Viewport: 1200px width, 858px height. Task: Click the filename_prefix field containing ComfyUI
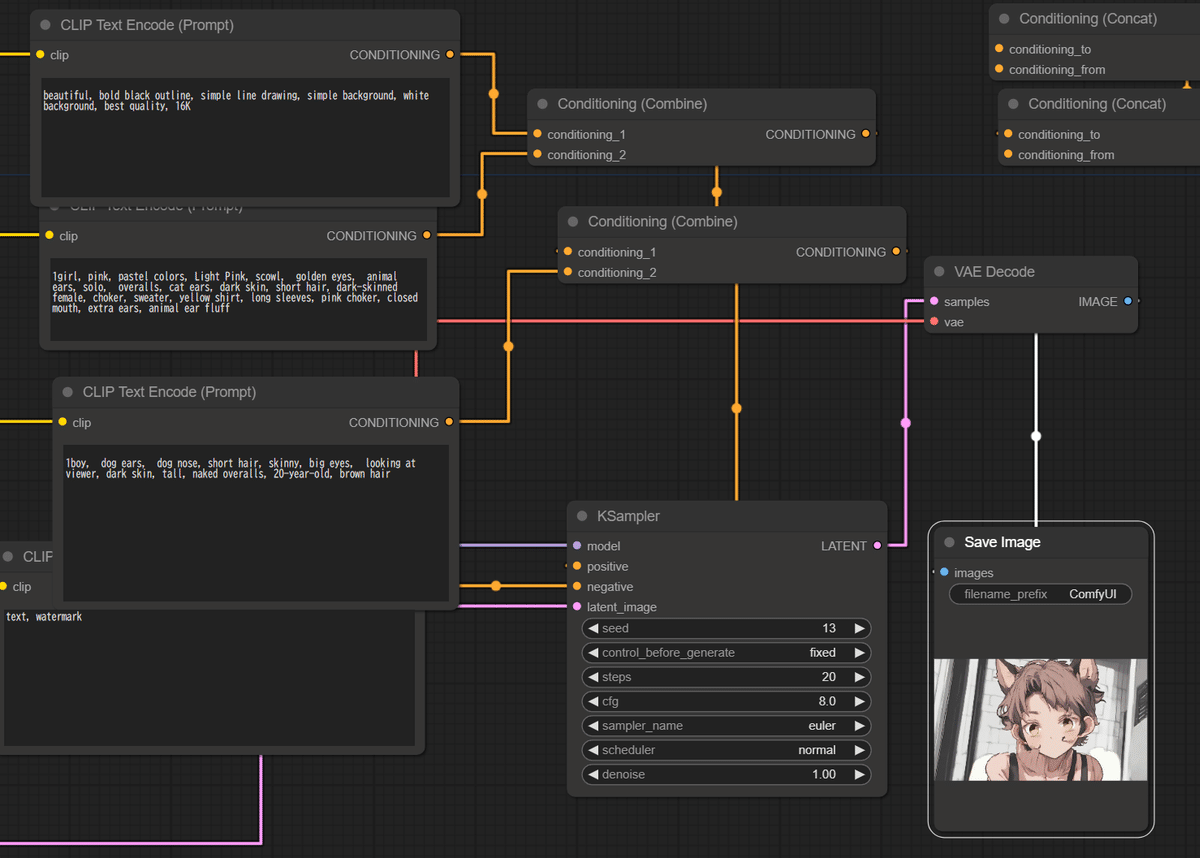tap(1040, 594)
